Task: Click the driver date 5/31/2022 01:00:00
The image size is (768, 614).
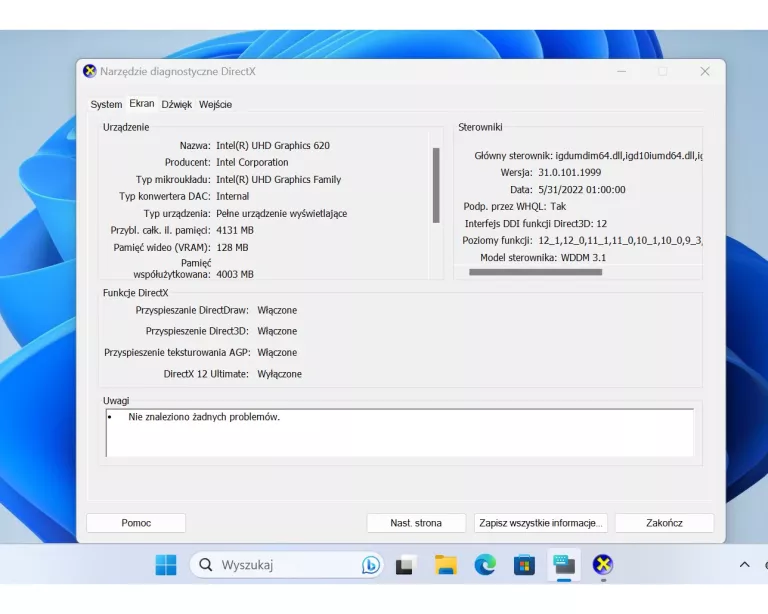Action: [582, 189]
